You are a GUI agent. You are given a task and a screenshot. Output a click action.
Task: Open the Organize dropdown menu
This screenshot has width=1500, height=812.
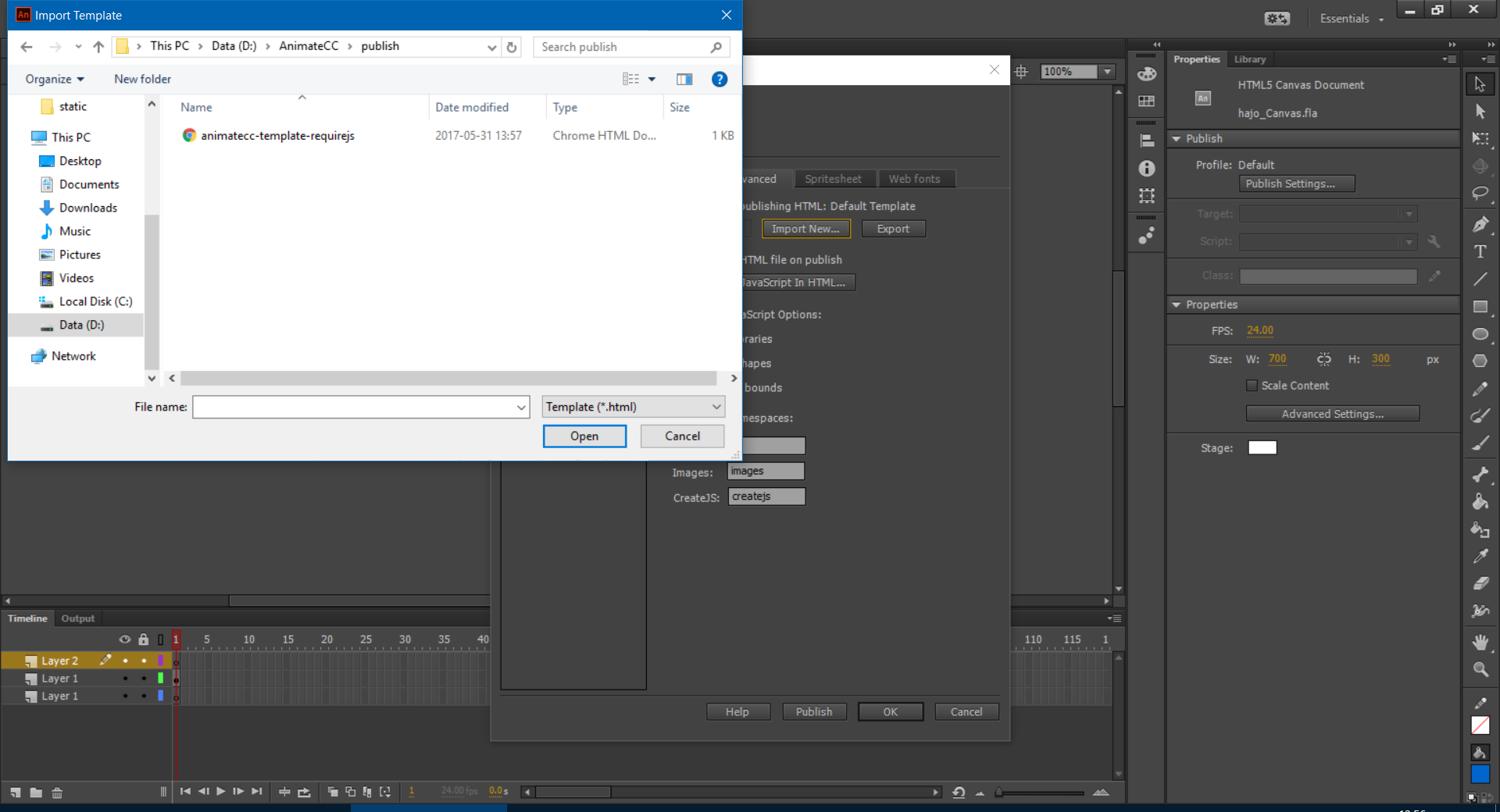point(54,79)
